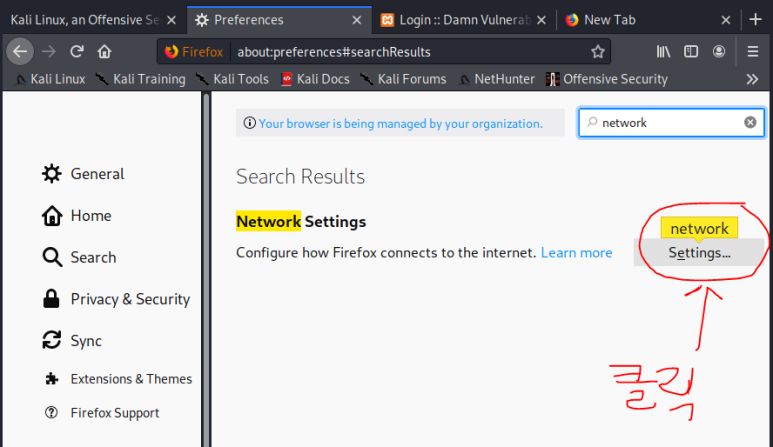Click the Network Settings... button
This screenshot has width=773, height=447.
click(x=699, y=253)
